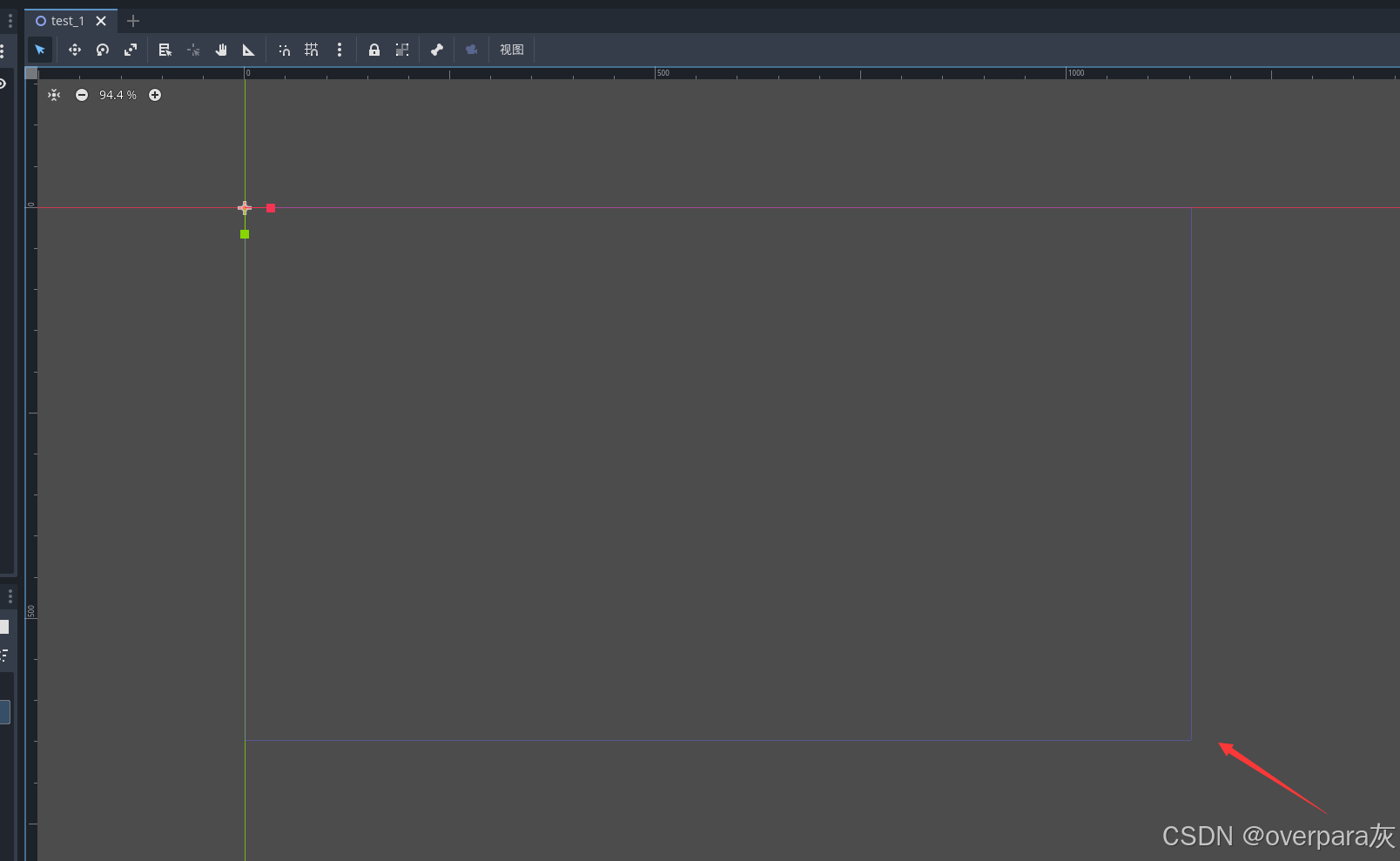This screenshot has width=1400, height=861.
Task: Select the Pan tool
Action: click(221, 50)
